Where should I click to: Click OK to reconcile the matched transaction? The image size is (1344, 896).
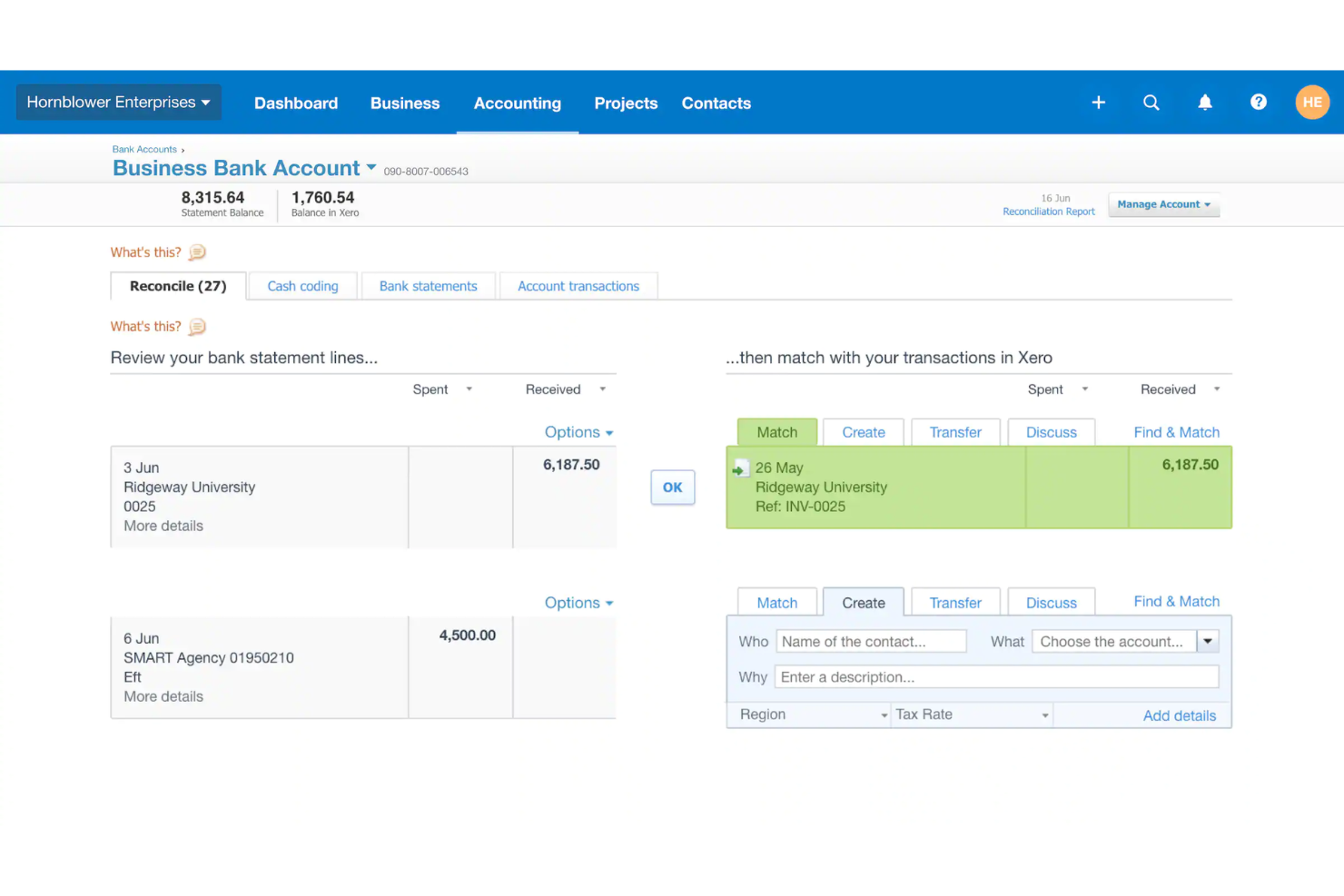672,487
